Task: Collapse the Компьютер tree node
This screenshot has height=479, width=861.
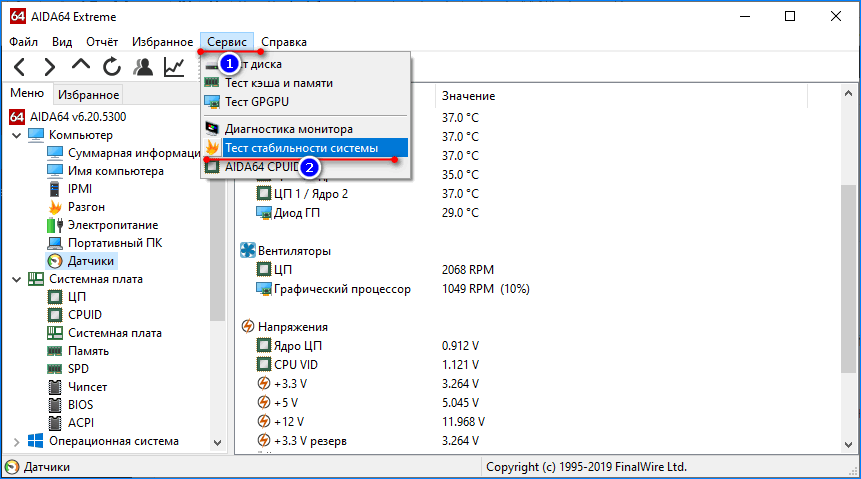Action: (x=15, y=135)
